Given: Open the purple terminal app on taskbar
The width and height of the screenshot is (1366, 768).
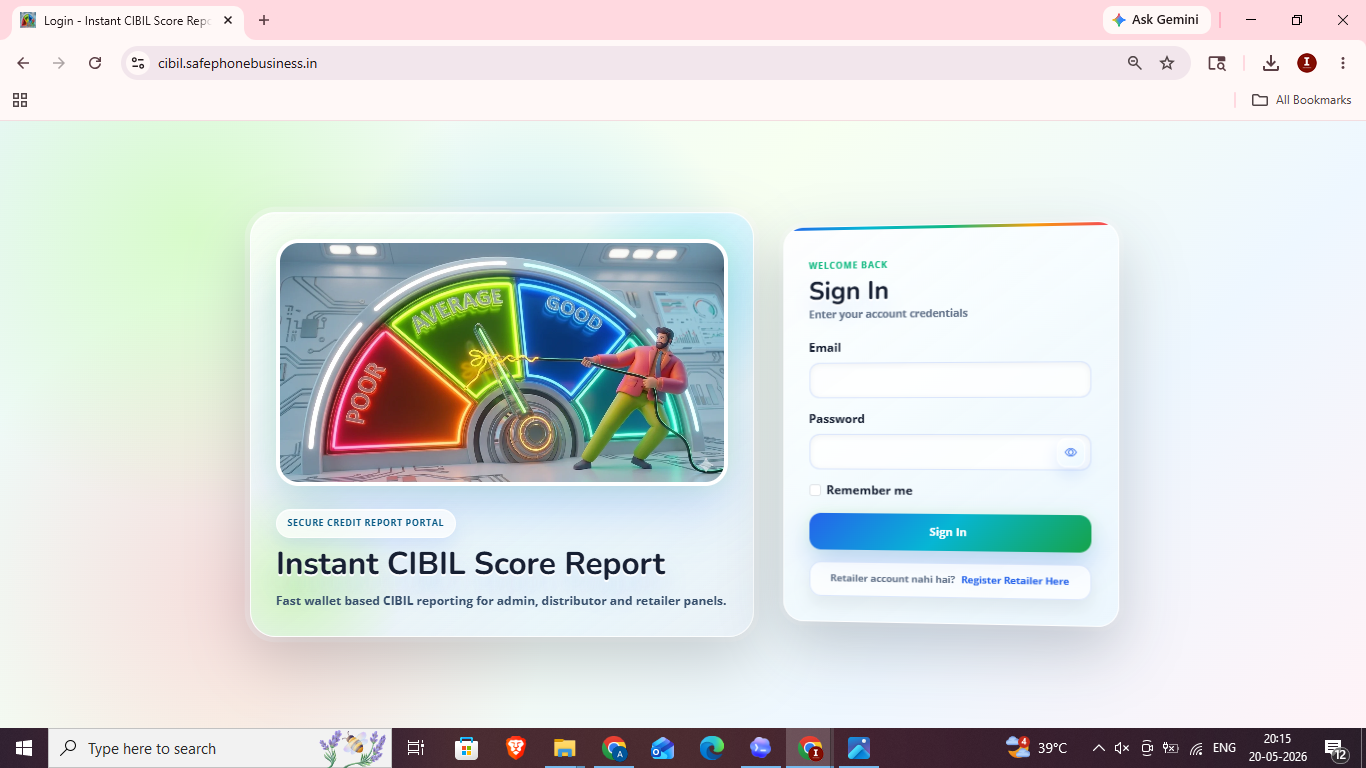Looking at the screenshot, I should coord(761,748).
